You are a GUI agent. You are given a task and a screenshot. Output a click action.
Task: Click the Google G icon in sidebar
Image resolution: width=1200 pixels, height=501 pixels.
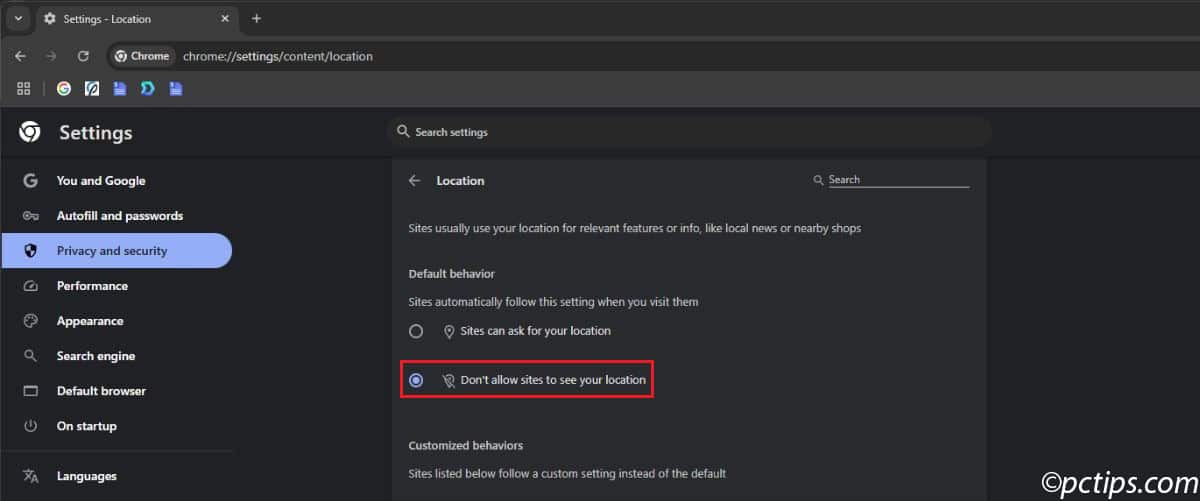click(x=30, y=181)
